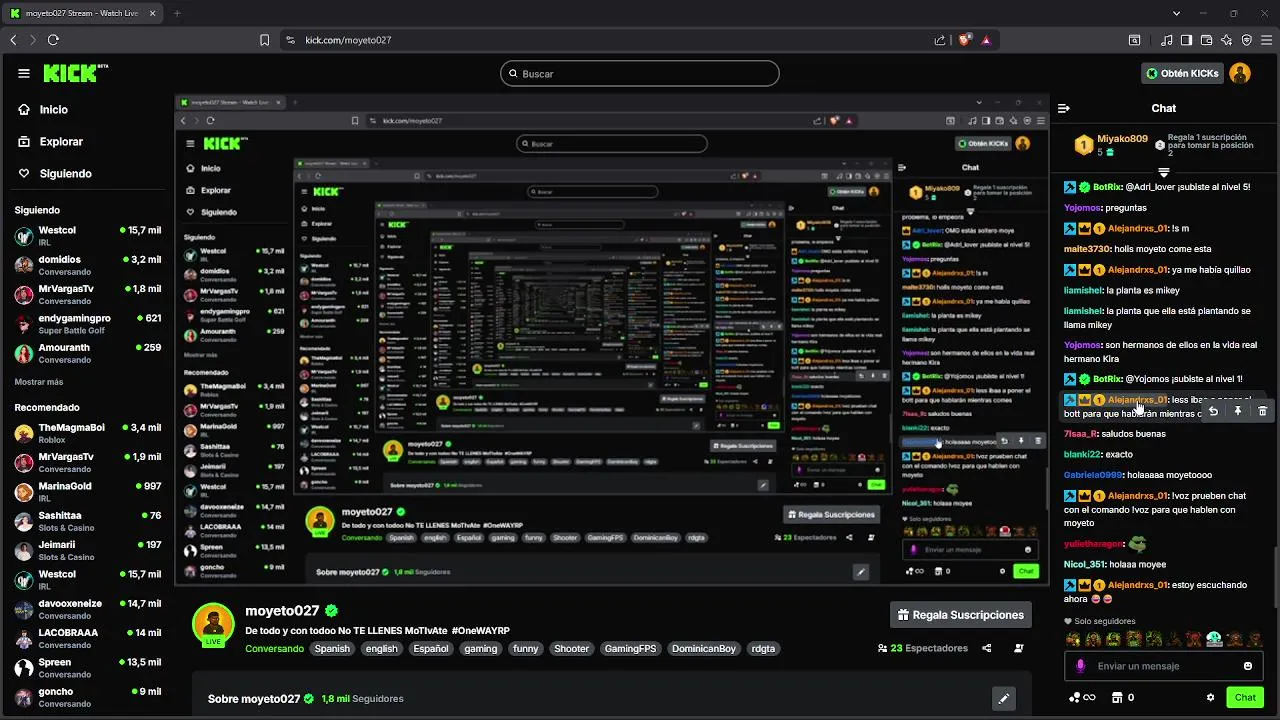
Task: Click the Enviar un mensaje field
Action: click(x=1163, y=666)
